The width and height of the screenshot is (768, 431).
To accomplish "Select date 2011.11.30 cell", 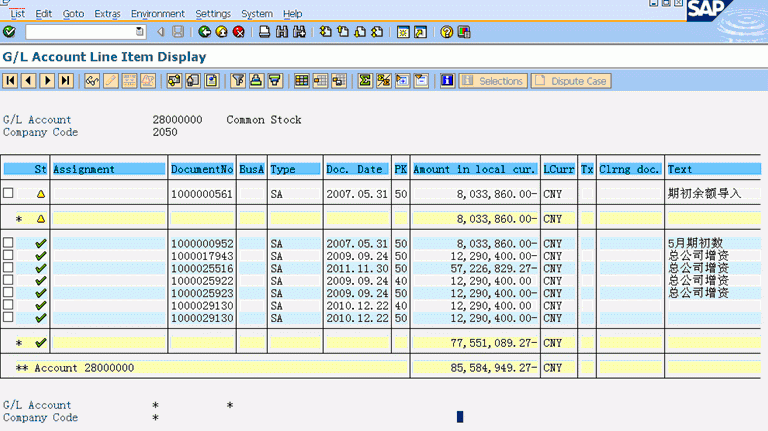I will click(x=357, y=268).
